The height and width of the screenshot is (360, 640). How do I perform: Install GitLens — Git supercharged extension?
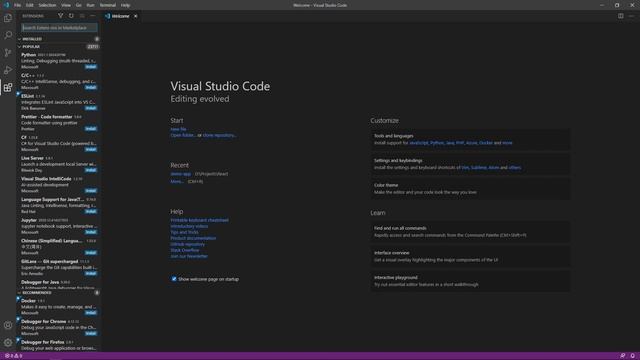click(x=91, y=273)
